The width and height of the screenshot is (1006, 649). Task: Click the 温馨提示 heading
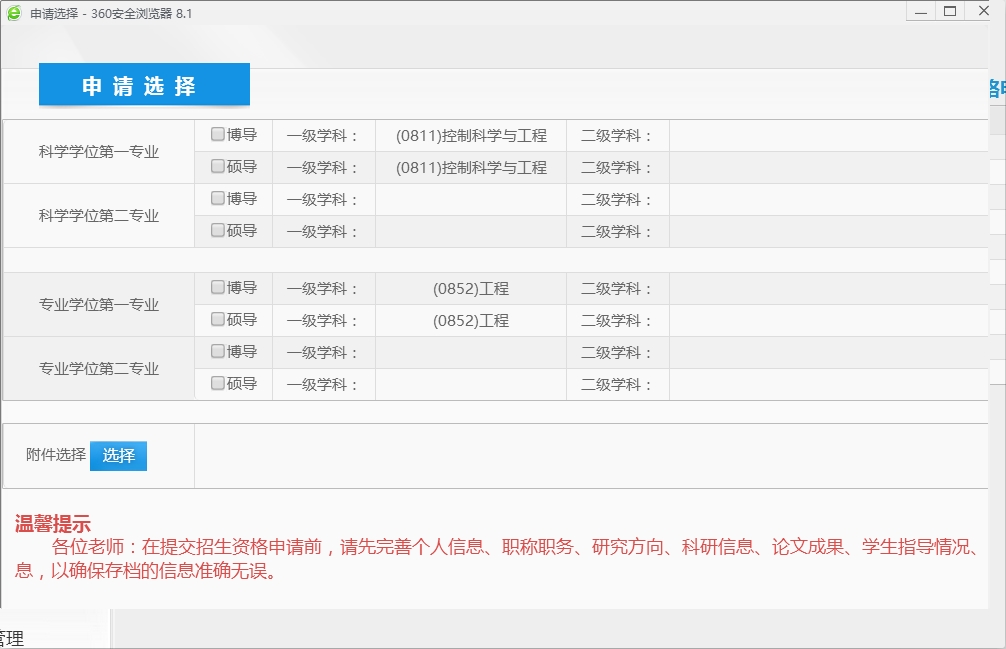(x=53, y=524)
